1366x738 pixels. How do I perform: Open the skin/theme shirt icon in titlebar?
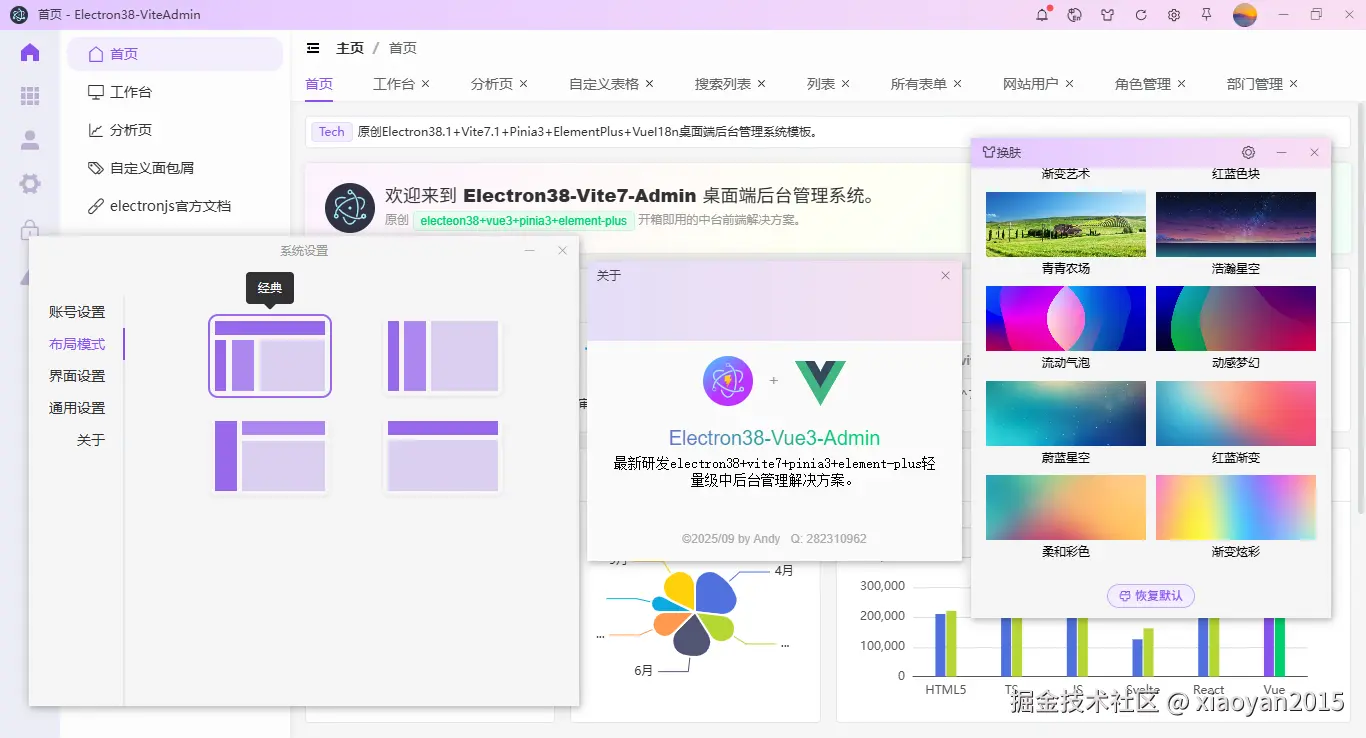(x=1106, y=14)
